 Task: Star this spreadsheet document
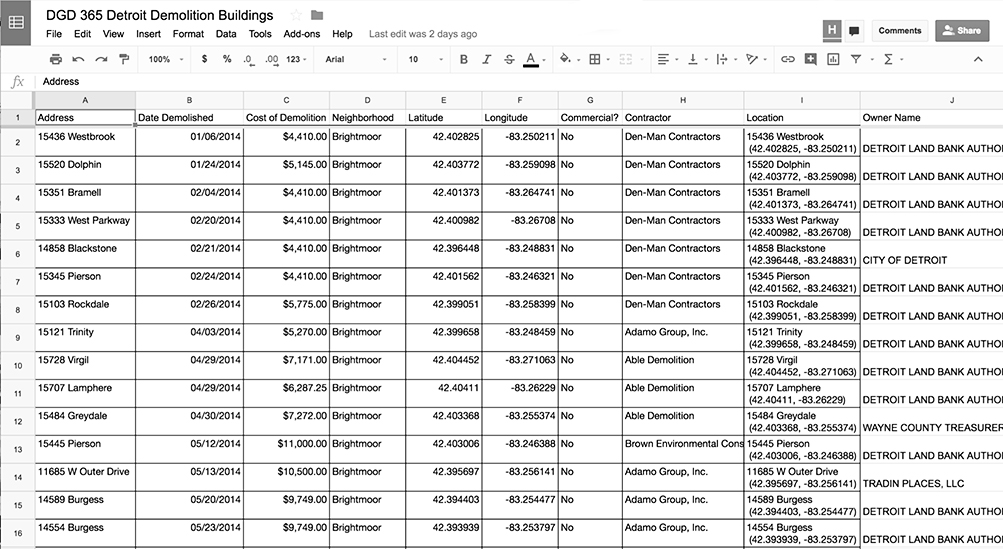[x=296, y=15]
